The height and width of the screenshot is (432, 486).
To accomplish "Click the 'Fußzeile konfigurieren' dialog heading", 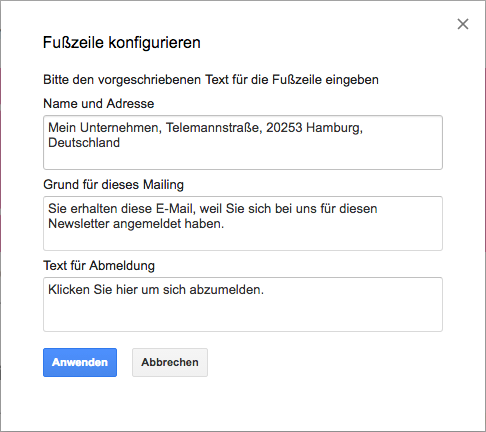I will pyautogui.click(x=122, y=43).
